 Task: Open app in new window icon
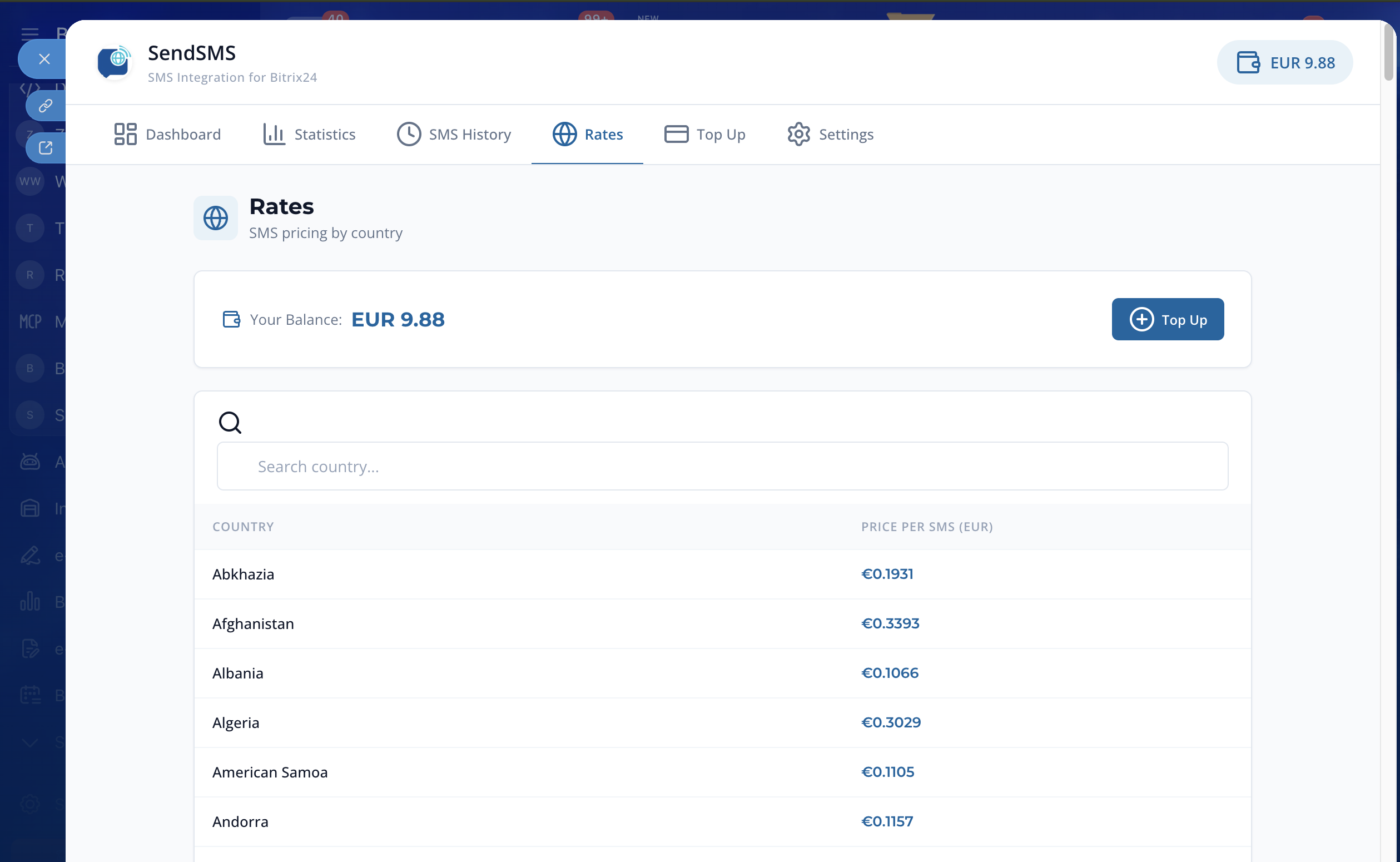[46, 148]
